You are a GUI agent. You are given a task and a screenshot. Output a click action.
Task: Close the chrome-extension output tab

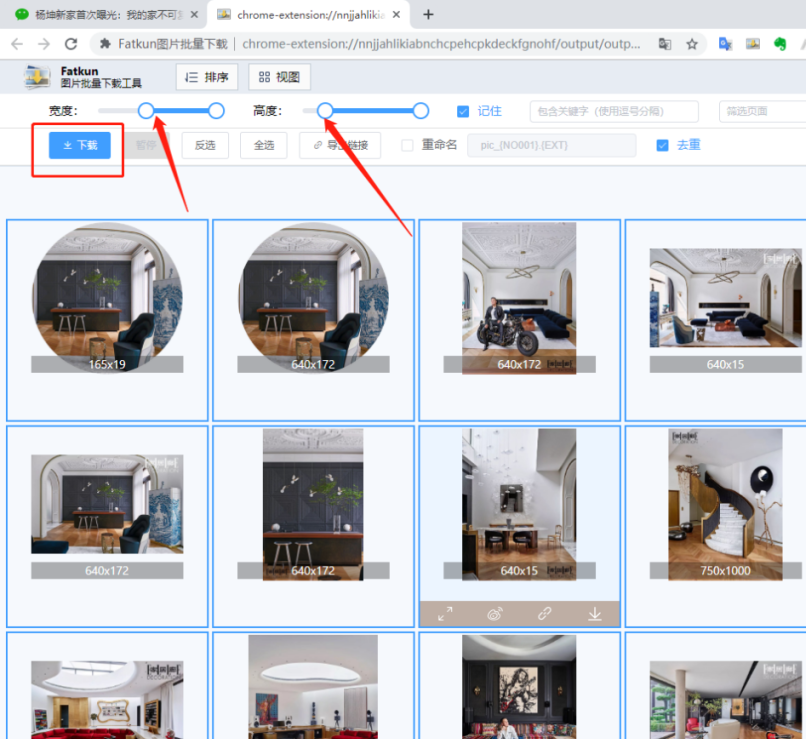coord(396,15)
